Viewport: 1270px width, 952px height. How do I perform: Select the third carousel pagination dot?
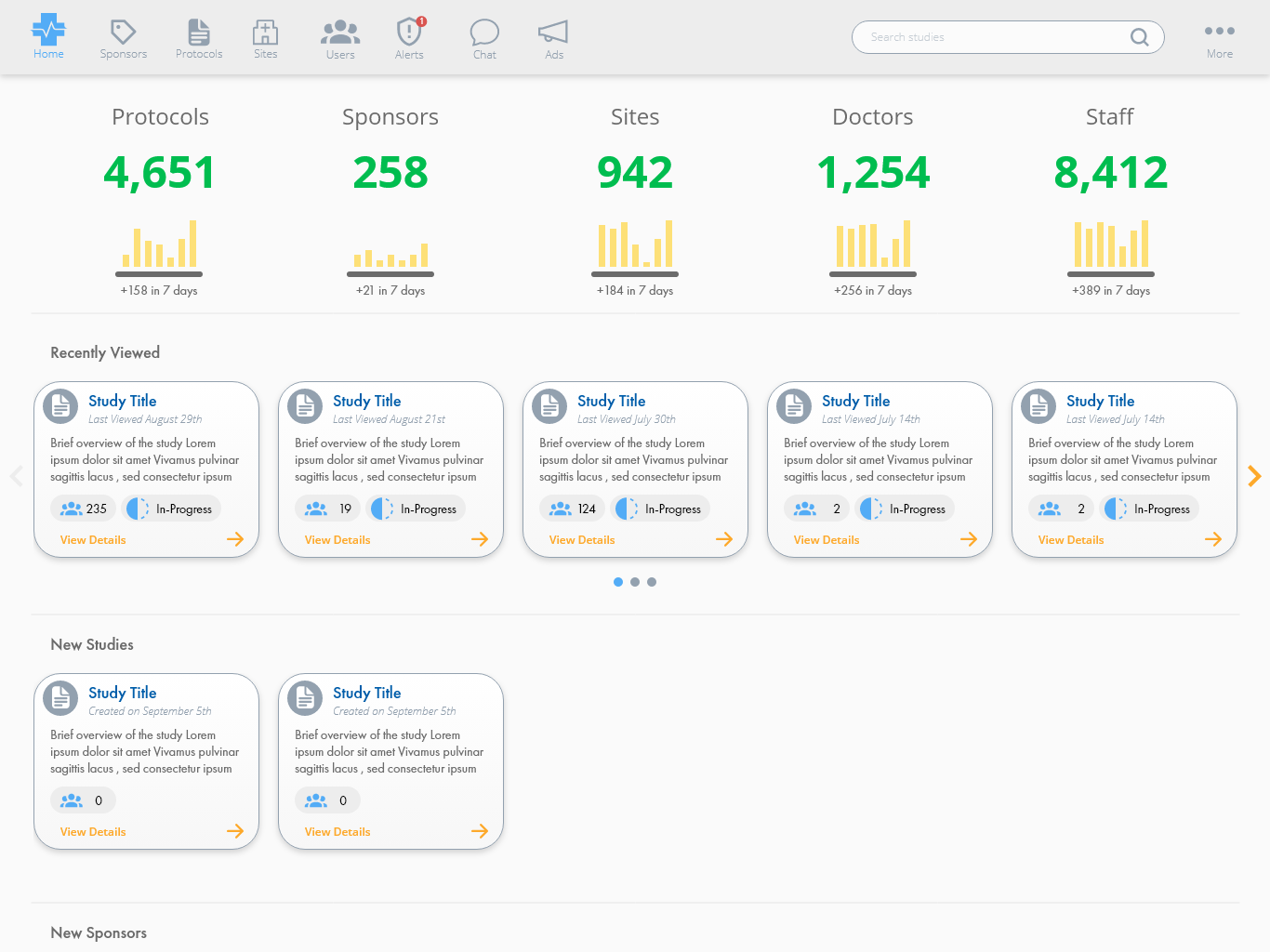point(652,582)
